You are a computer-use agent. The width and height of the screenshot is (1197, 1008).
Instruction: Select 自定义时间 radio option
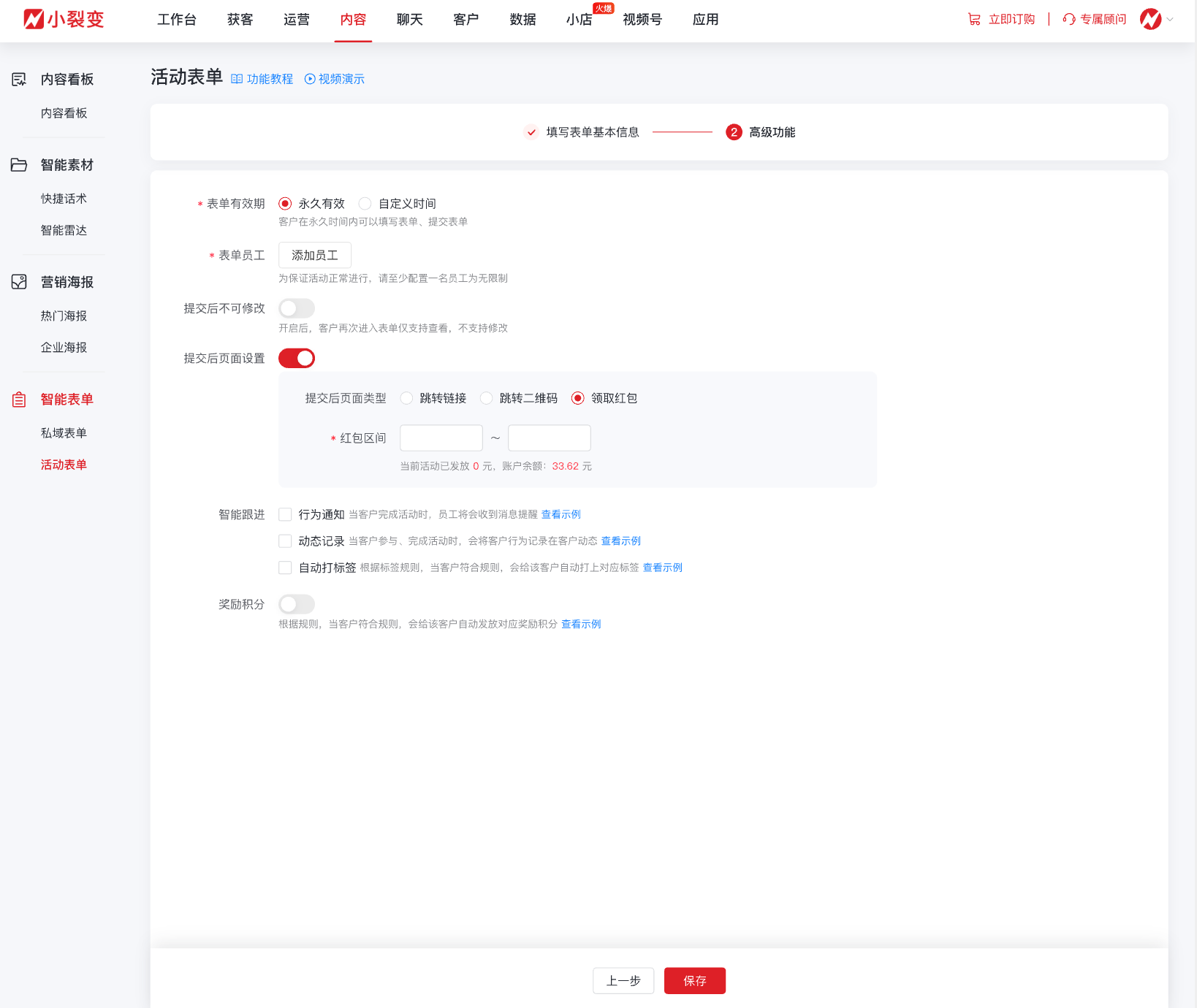[365, 204]
